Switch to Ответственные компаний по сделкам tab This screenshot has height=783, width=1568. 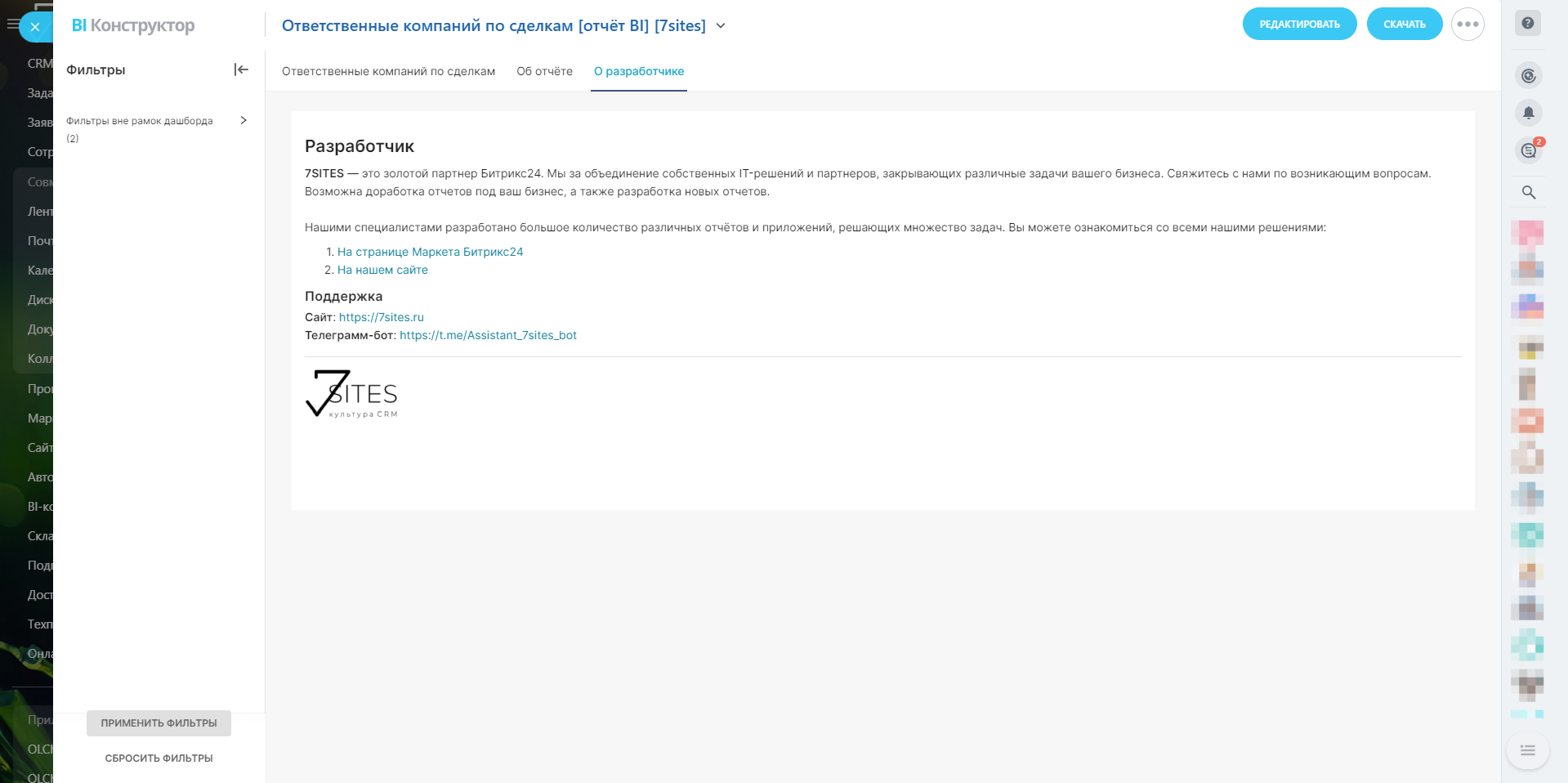coord(388,71)
